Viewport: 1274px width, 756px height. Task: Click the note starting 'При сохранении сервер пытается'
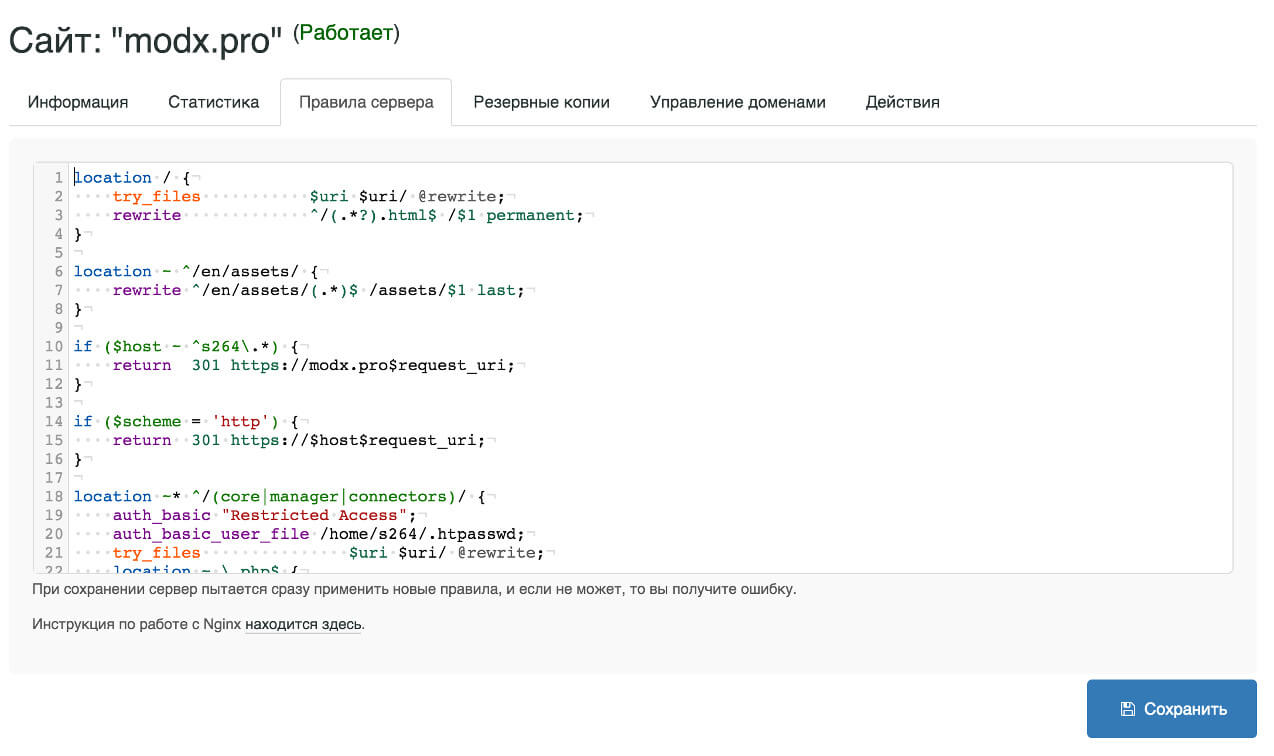pos(414,589)
